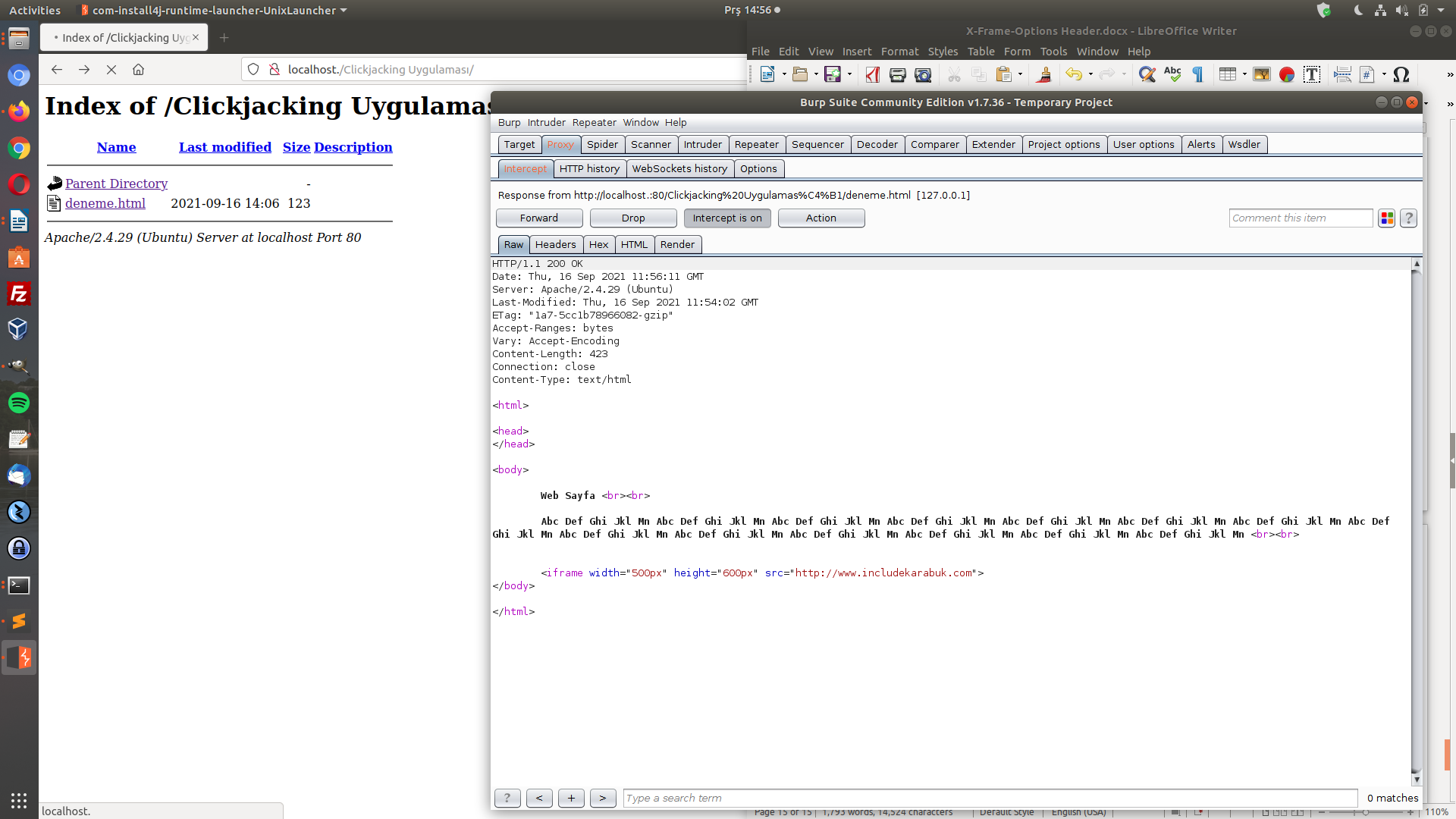Drop the intercepted response

pos(633,218)
